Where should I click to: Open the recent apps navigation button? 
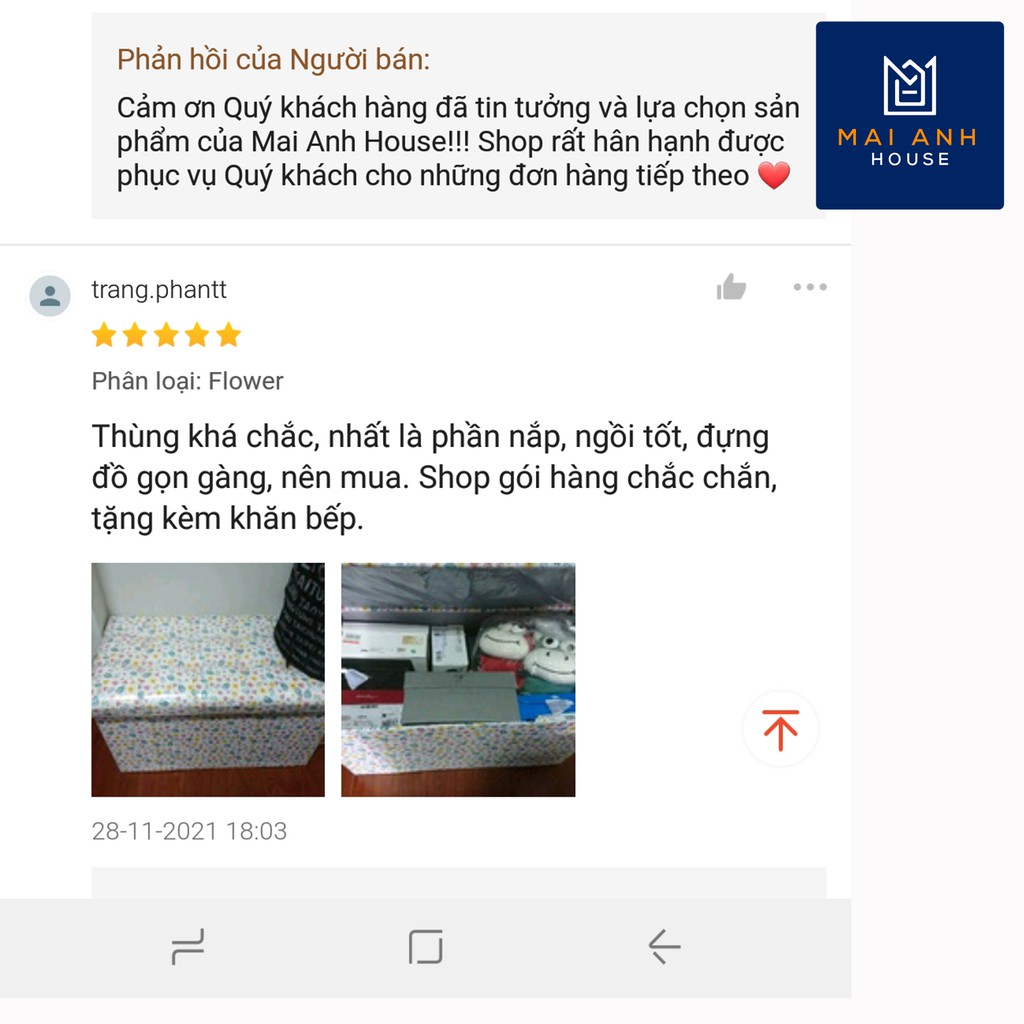188,946
